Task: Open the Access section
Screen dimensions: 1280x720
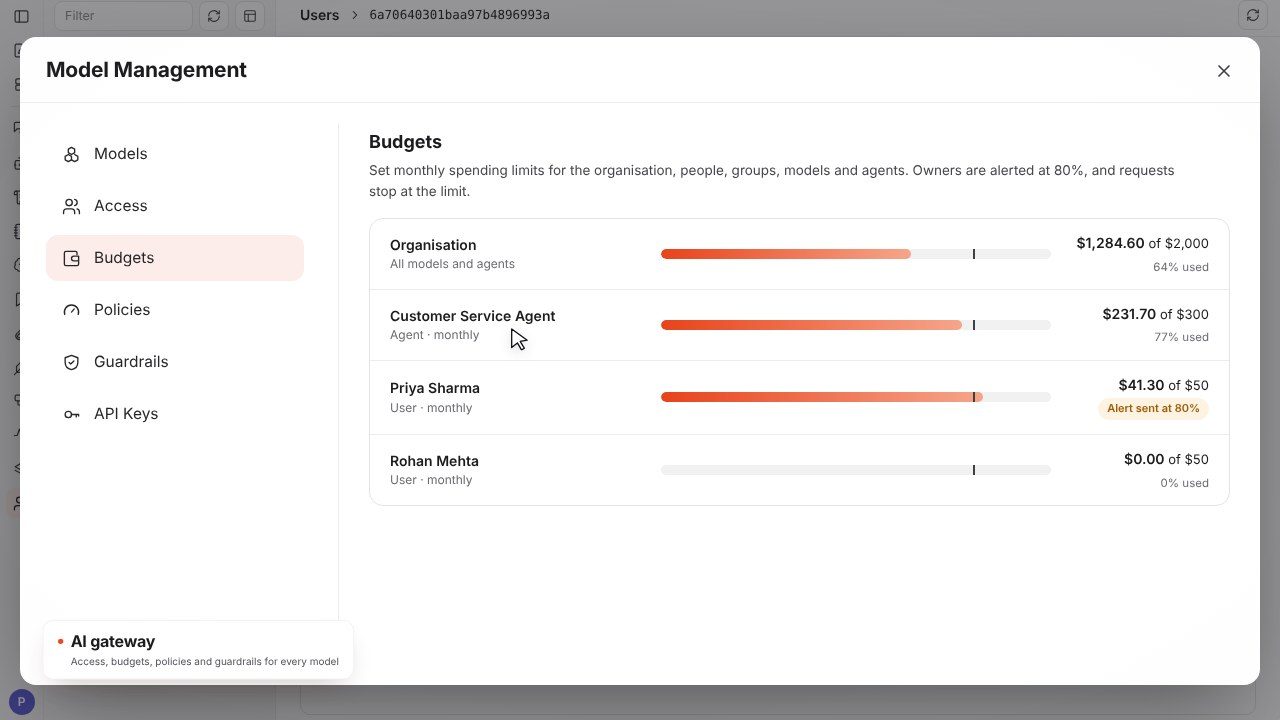Action: click(x=175, y=206)
